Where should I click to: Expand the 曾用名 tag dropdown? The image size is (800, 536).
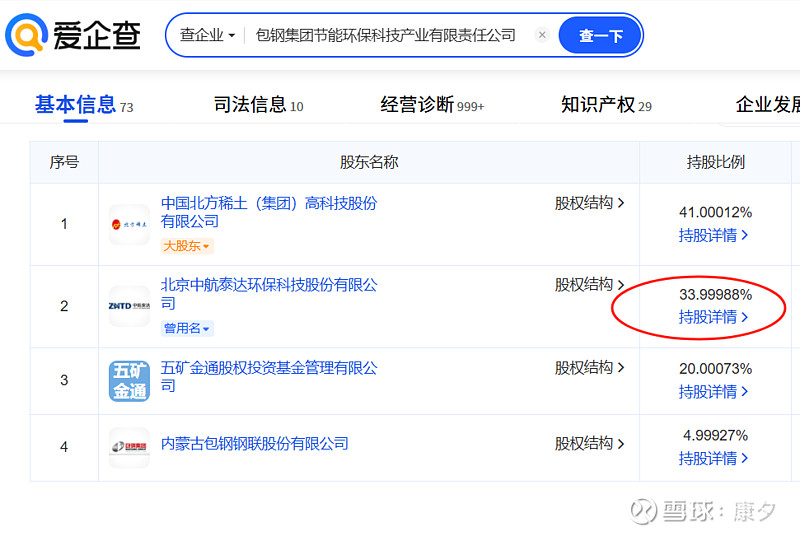(187, 328)
